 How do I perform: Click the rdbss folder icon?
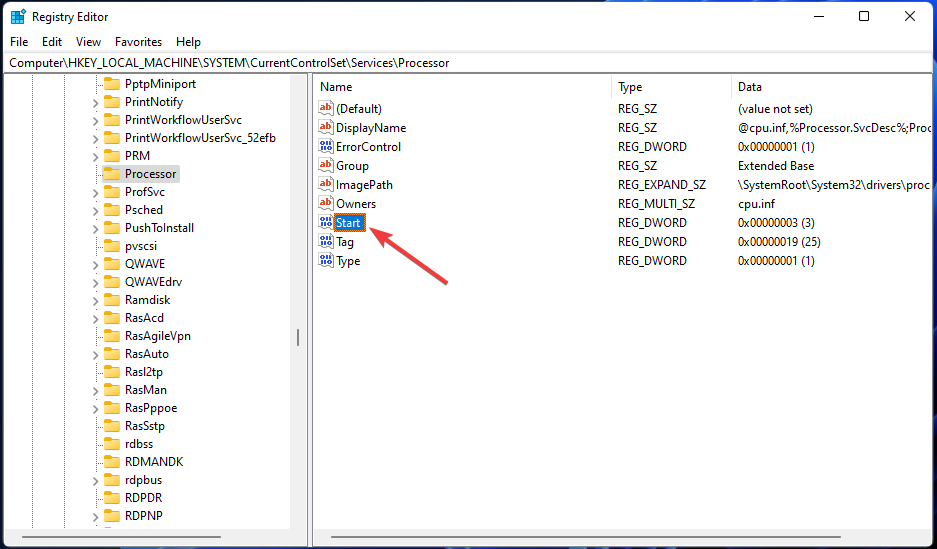112,444
